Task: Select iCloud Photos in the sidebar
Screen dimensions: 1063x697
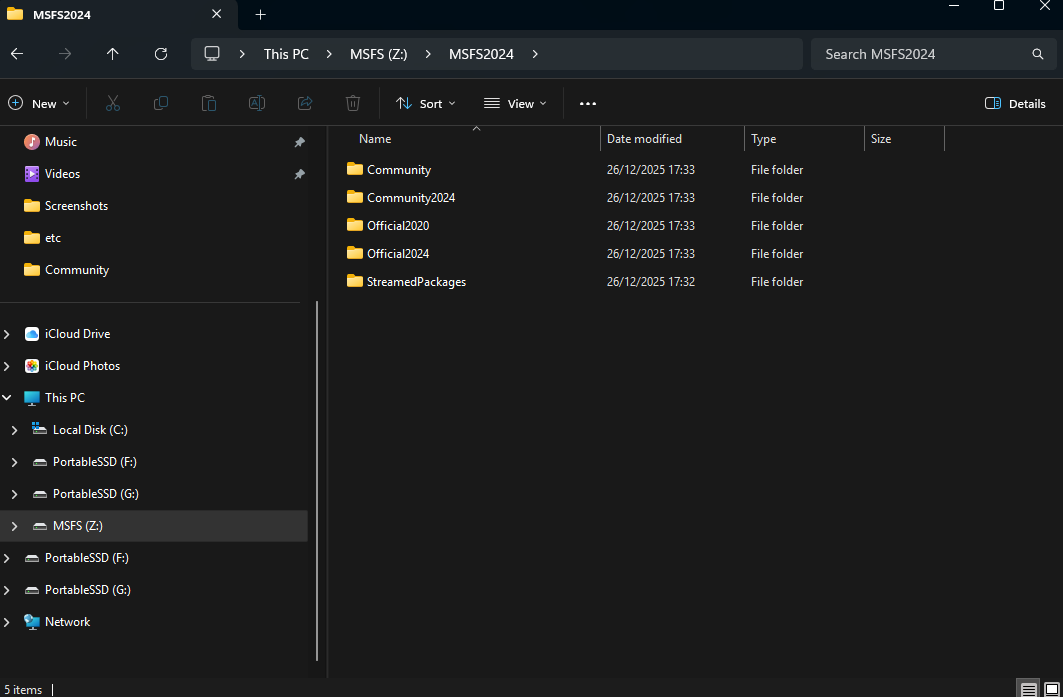Action: pos(82,366)
